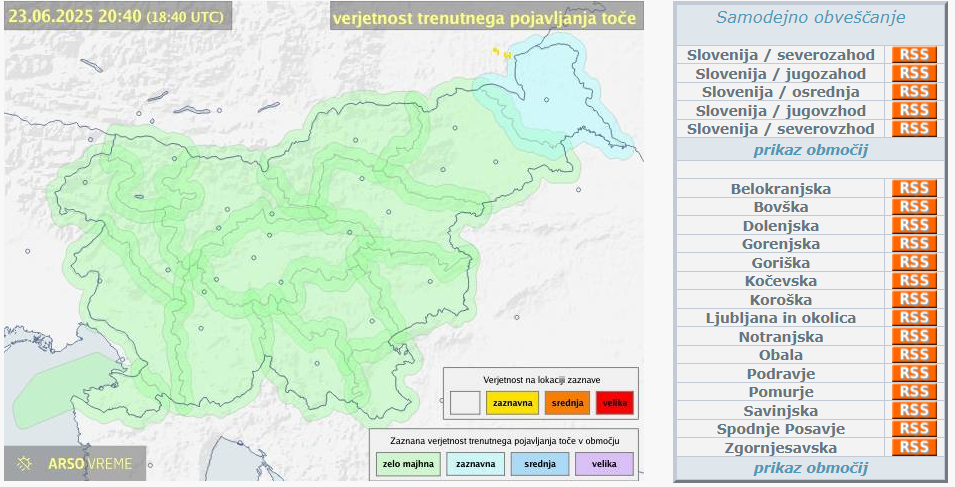Open upper 'prikaz območij' link
Image resolution: width=955 pixels, height=487 pixels.
809,150
